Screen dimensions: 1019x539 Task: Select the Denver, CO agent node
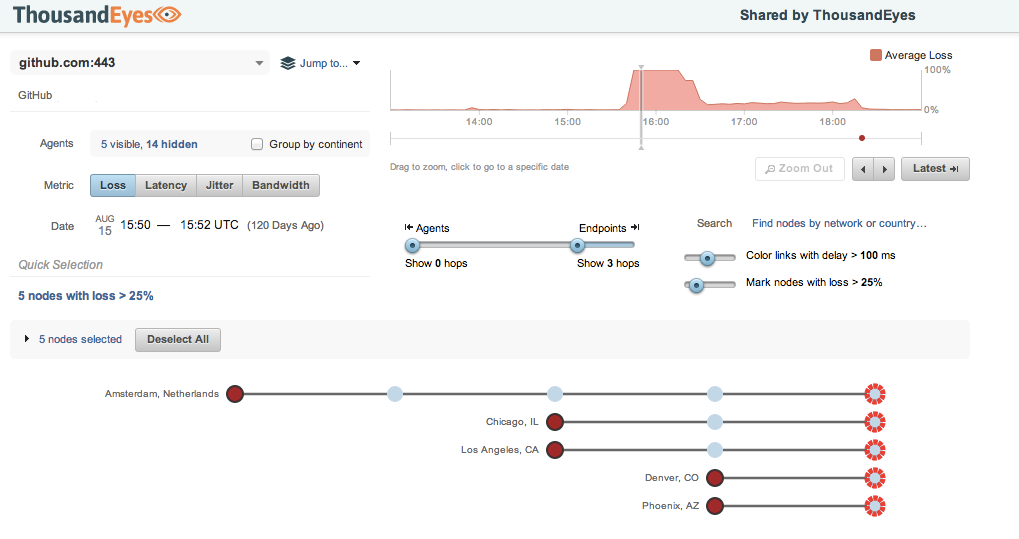click(715, 478)
